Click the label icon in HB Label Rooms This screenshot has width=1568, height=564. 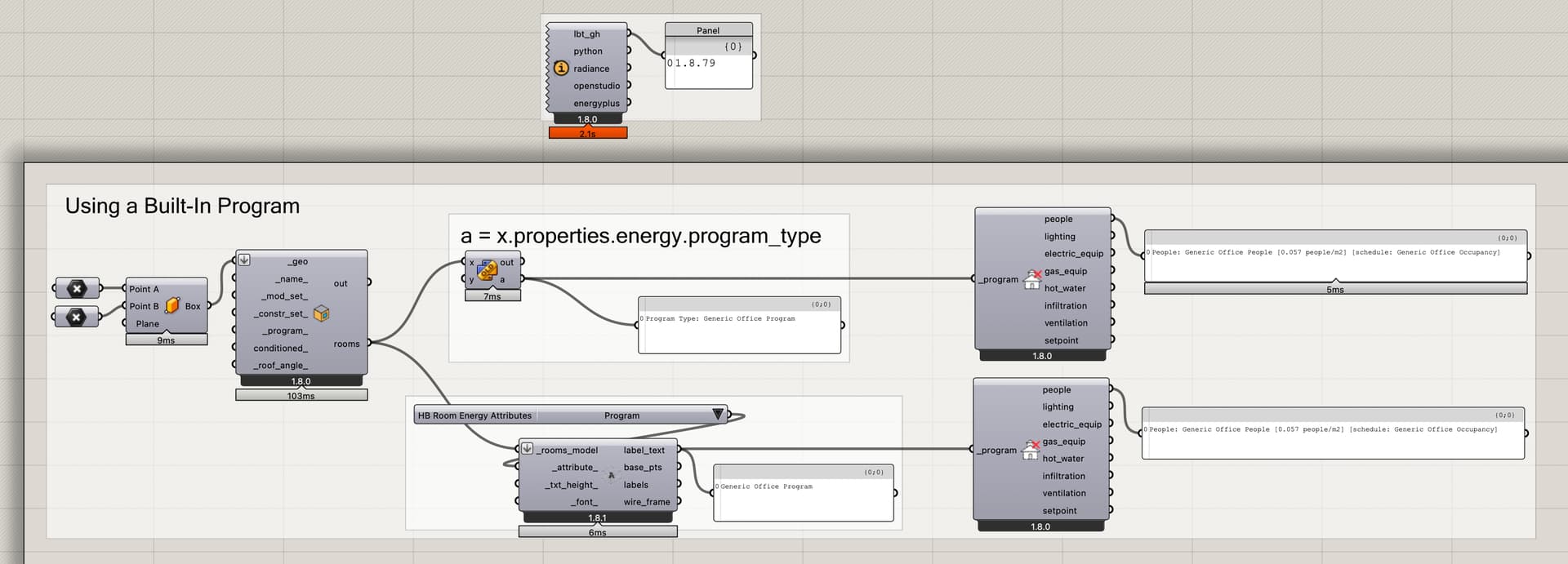tap(611, 475)
